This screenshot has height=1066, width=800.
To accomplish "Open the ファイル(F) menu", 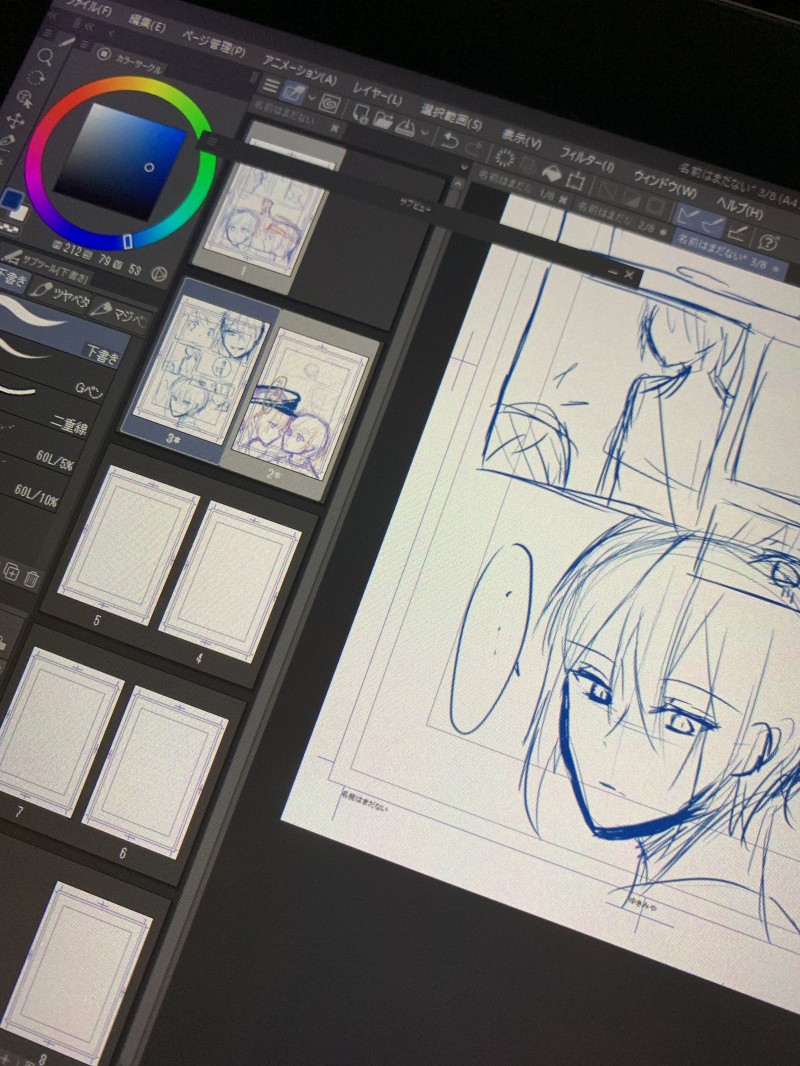I will coord(90,7).
